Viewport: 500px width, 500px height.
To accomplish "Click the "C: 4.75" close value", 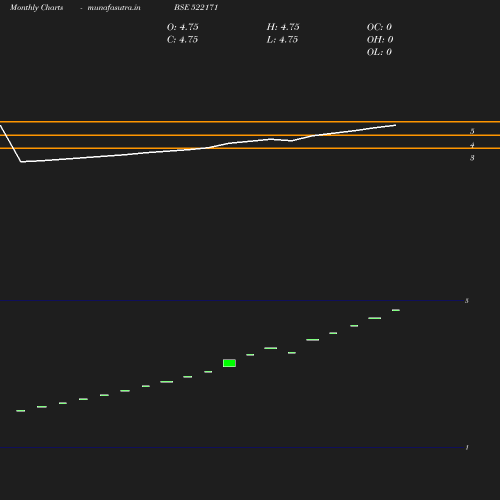I will [x=182, y=40].
